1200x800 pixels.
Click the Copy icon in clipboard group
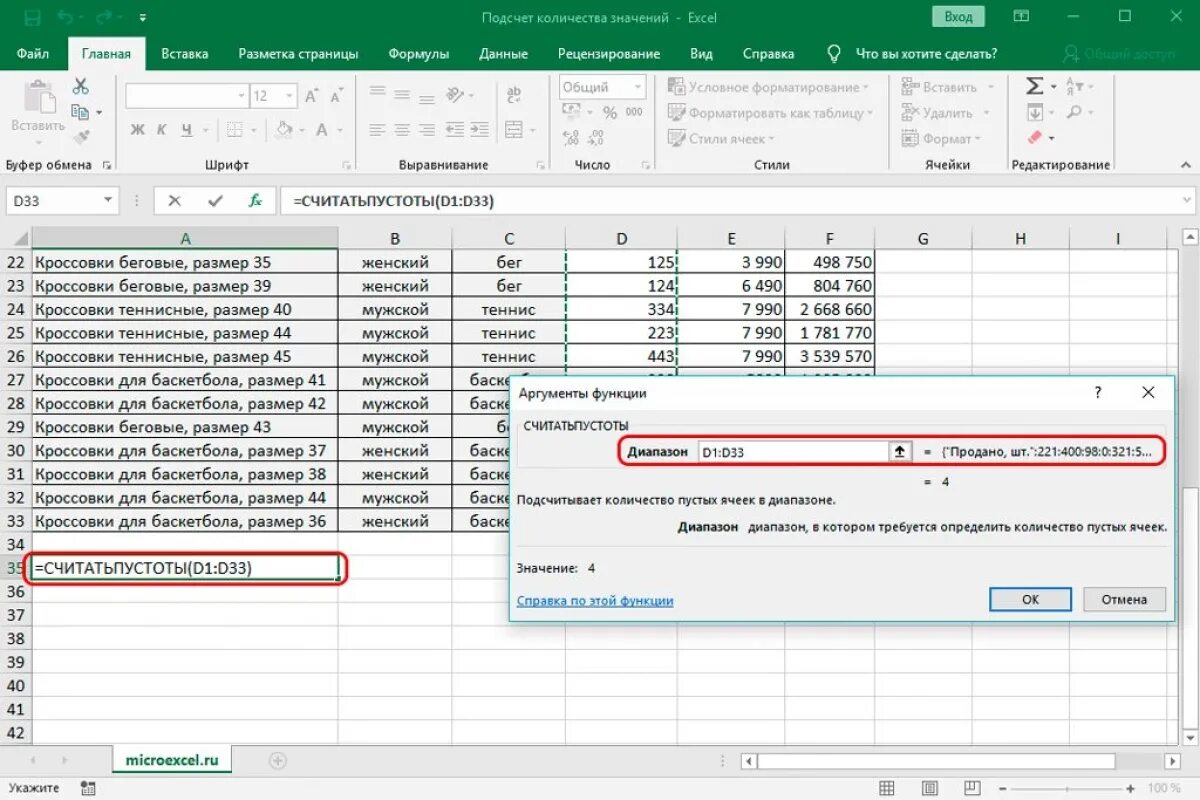80,113
